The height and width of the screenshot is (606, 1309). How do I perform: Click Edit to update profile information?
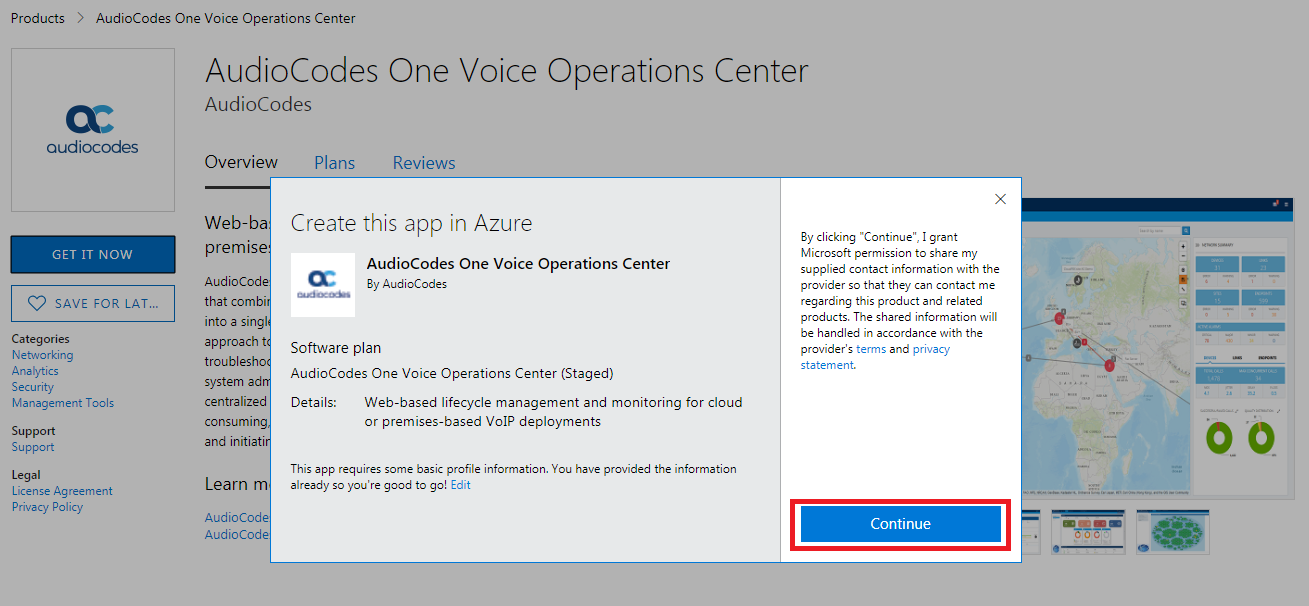pyautogui.click(x=460, y=484)
